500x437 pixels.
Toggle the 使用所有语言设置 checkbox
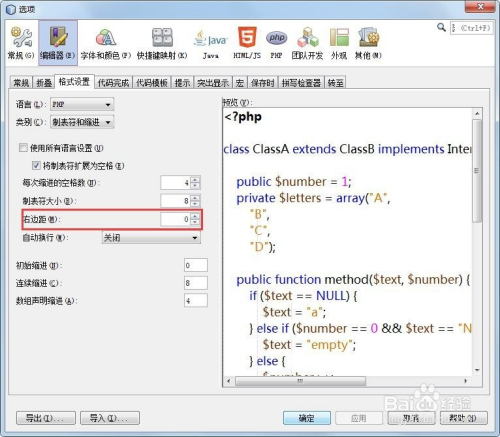coord(23,148)
